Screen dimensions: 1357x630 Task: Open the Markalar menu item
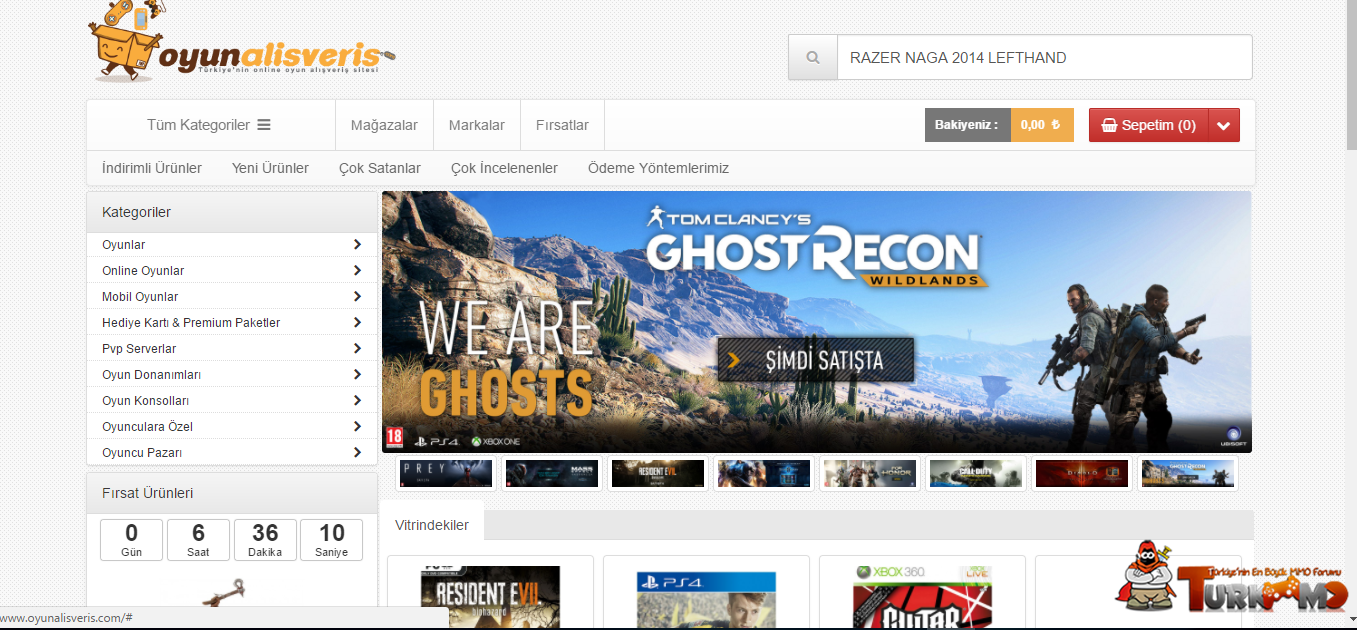pos(477,125)
